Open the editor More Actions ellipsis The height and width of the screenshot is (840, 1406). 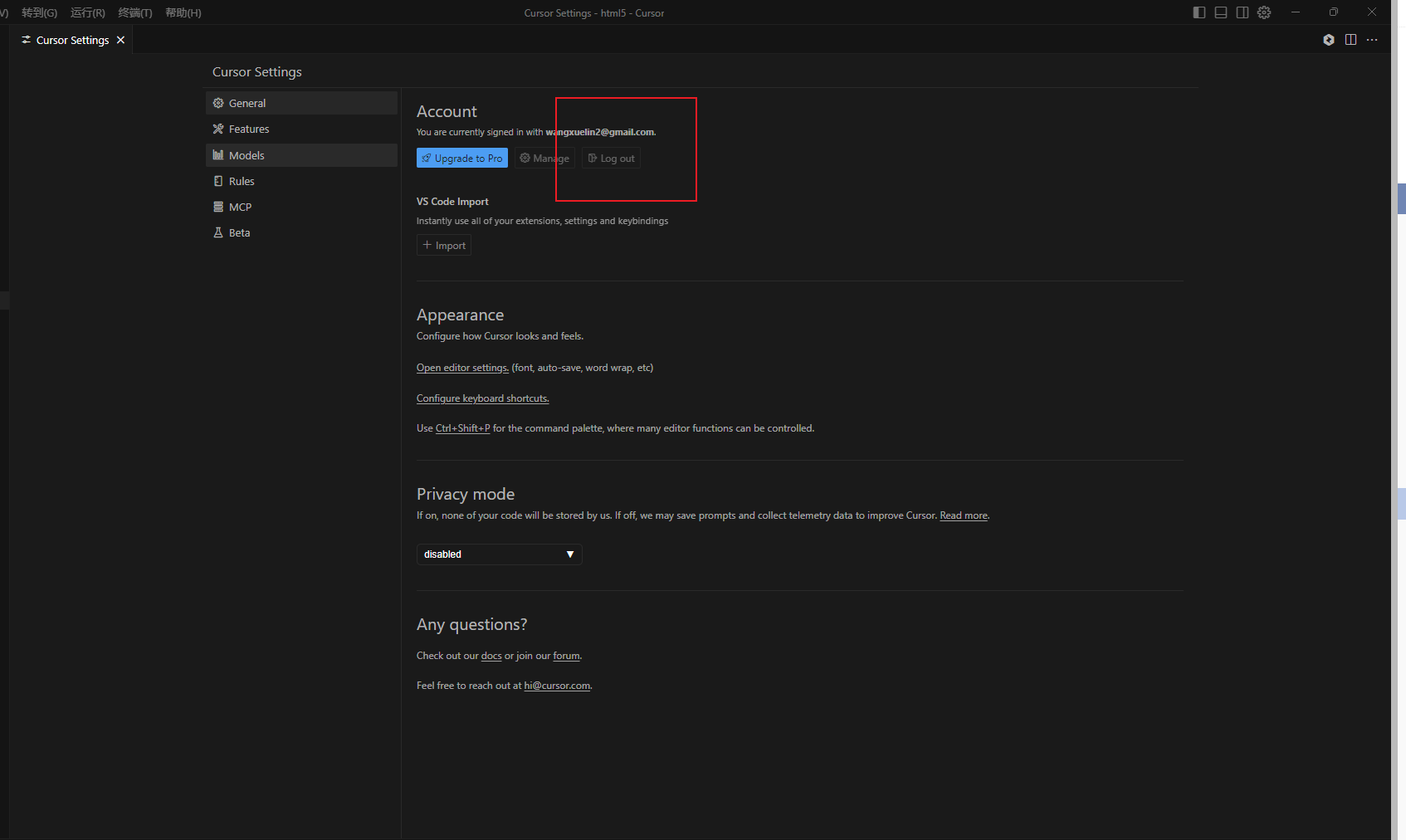pos(1372,40)
